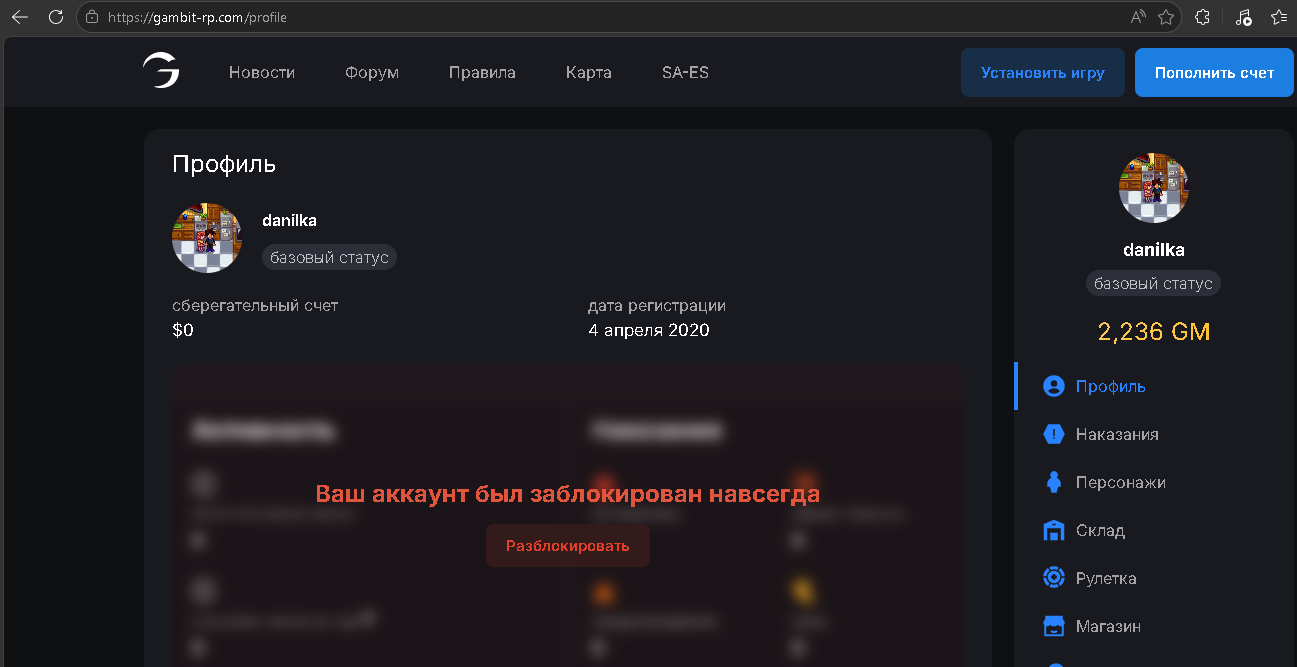Select the Рулетка roulette icon
The width and height of the screenshot is (1297, 667).
tap(1053, 578)
